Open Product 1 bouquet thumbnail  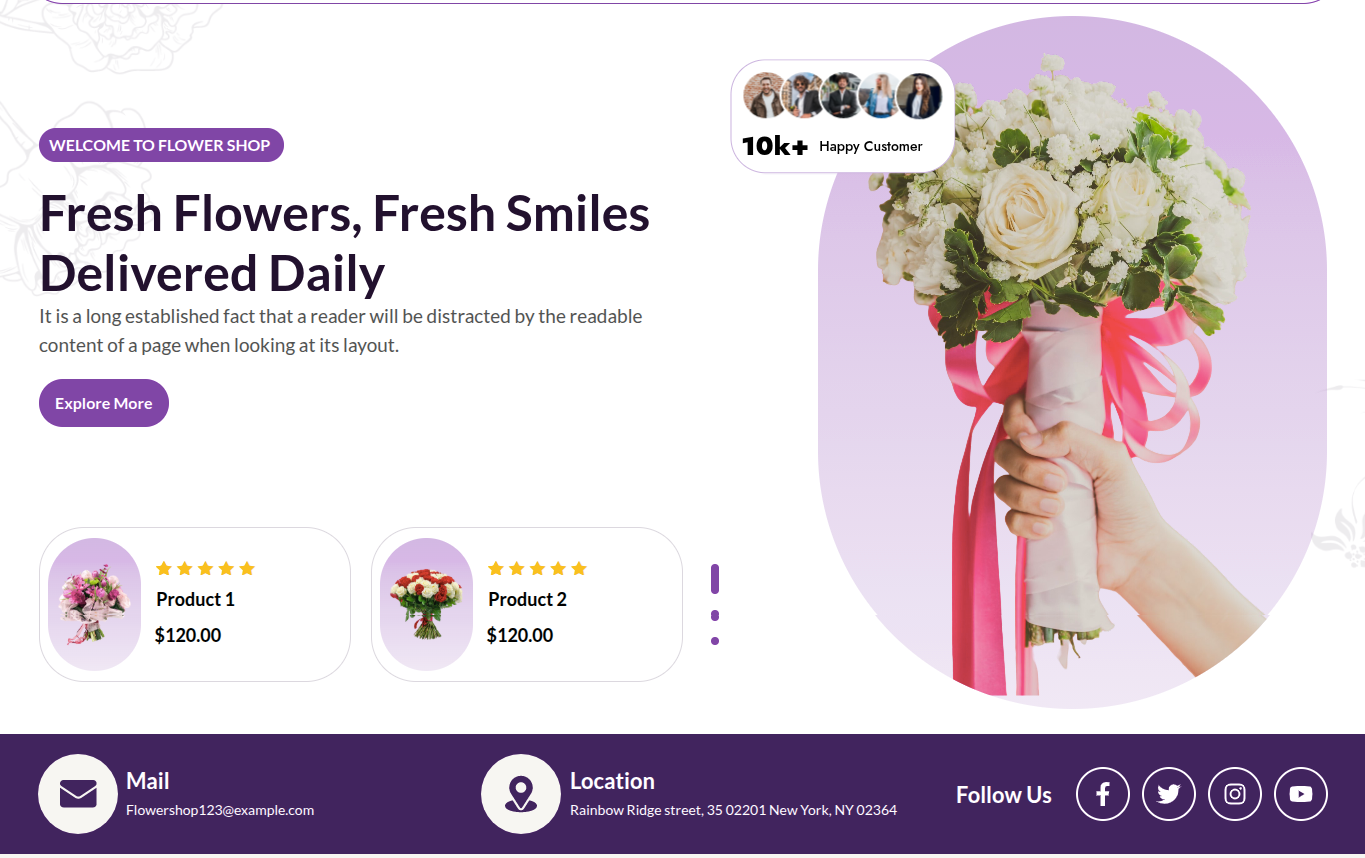(95, 605)
